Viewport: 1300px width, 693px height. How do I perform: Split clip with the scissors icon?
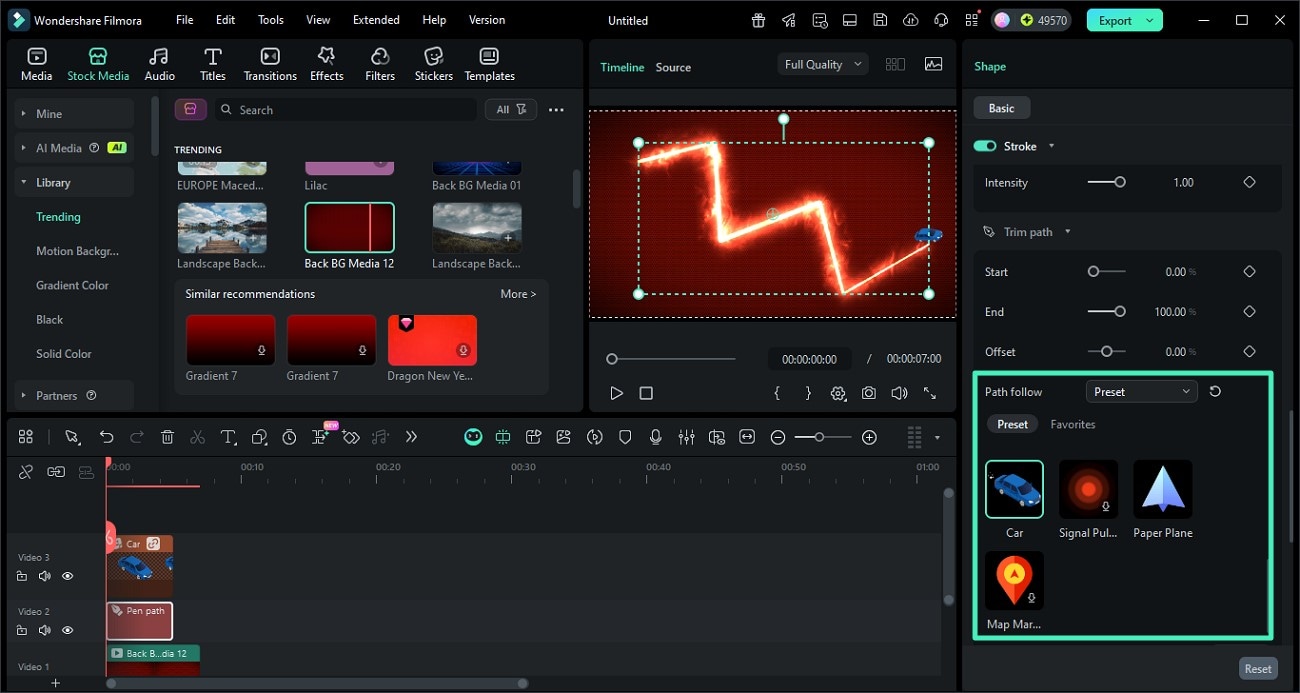(x=197, y=437)
